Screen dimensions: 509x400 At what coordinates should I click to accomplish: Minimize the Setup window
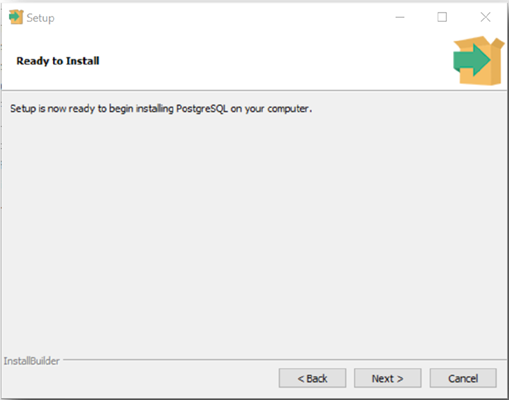400,17
